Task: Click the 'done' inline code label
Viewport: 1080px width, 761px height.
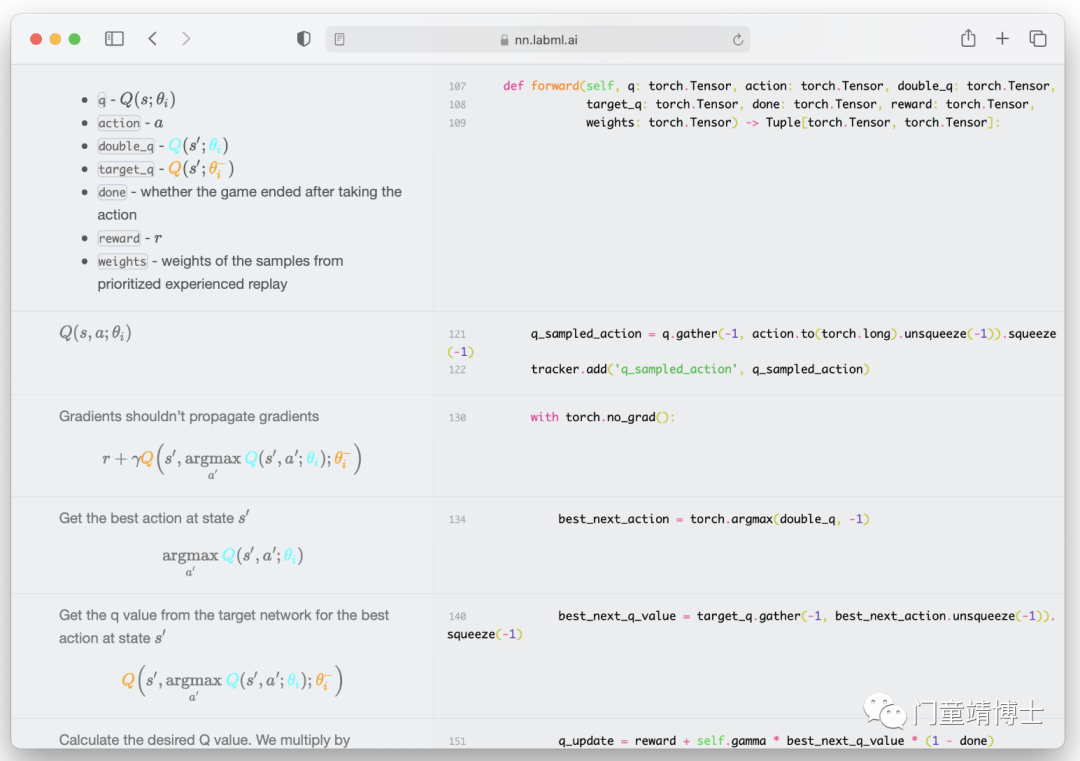Action: tap(112, 192)
